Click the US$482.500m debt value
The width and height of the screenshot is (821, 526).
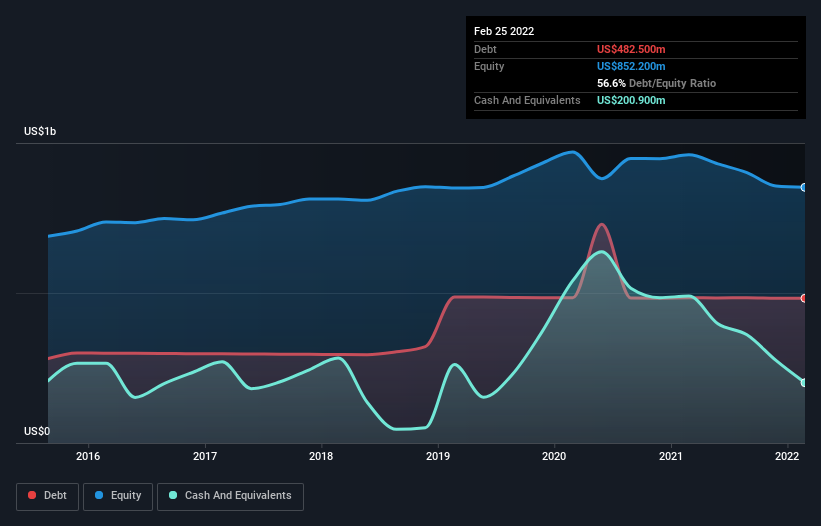click(x=631, y=49)
